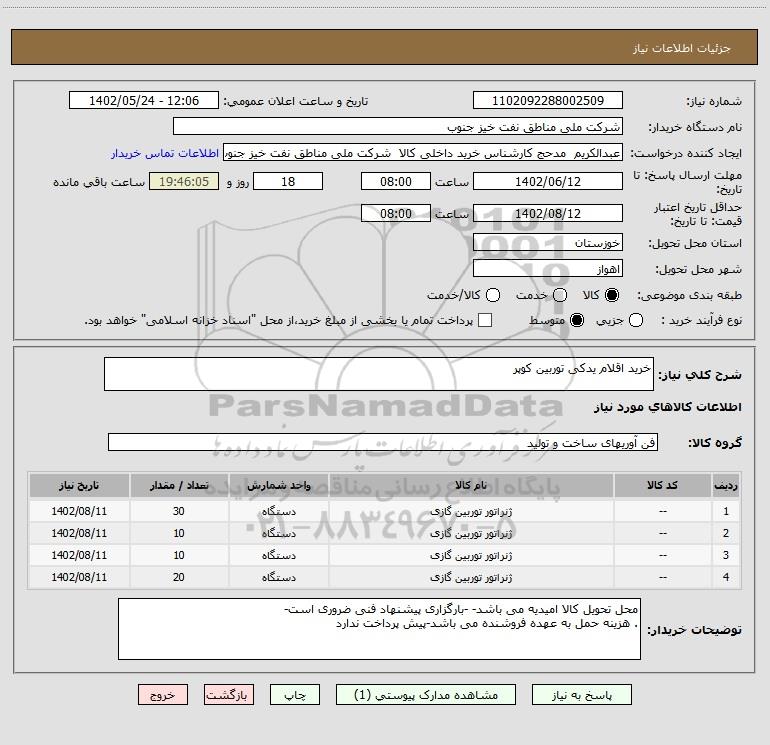
Task: Click the buyer notes text area
Action: pos(379,629)
